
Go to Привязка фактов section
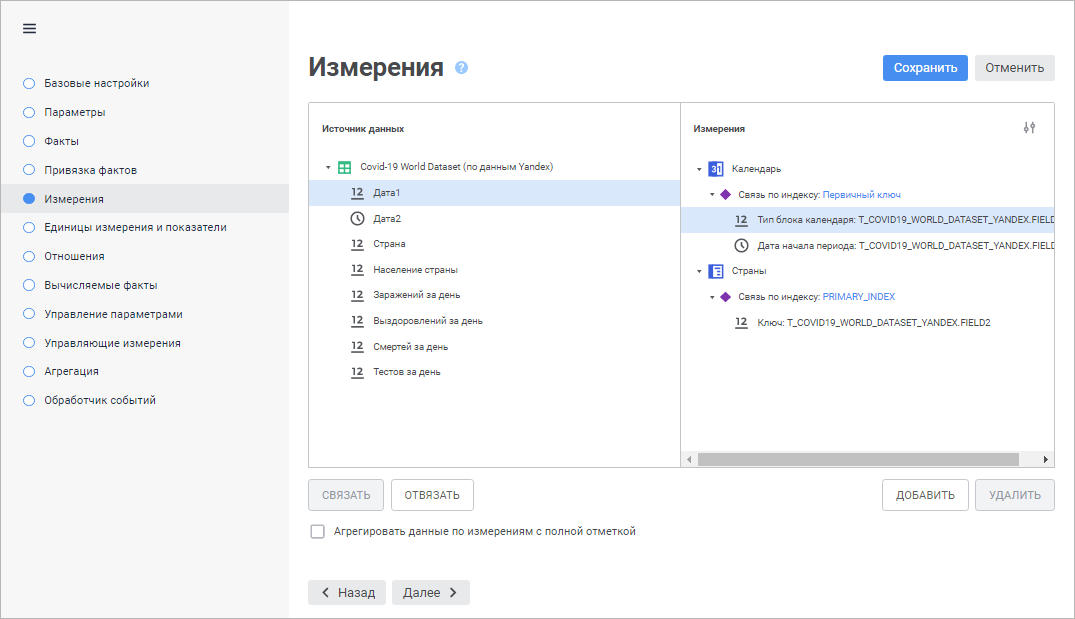click(90, 170)
